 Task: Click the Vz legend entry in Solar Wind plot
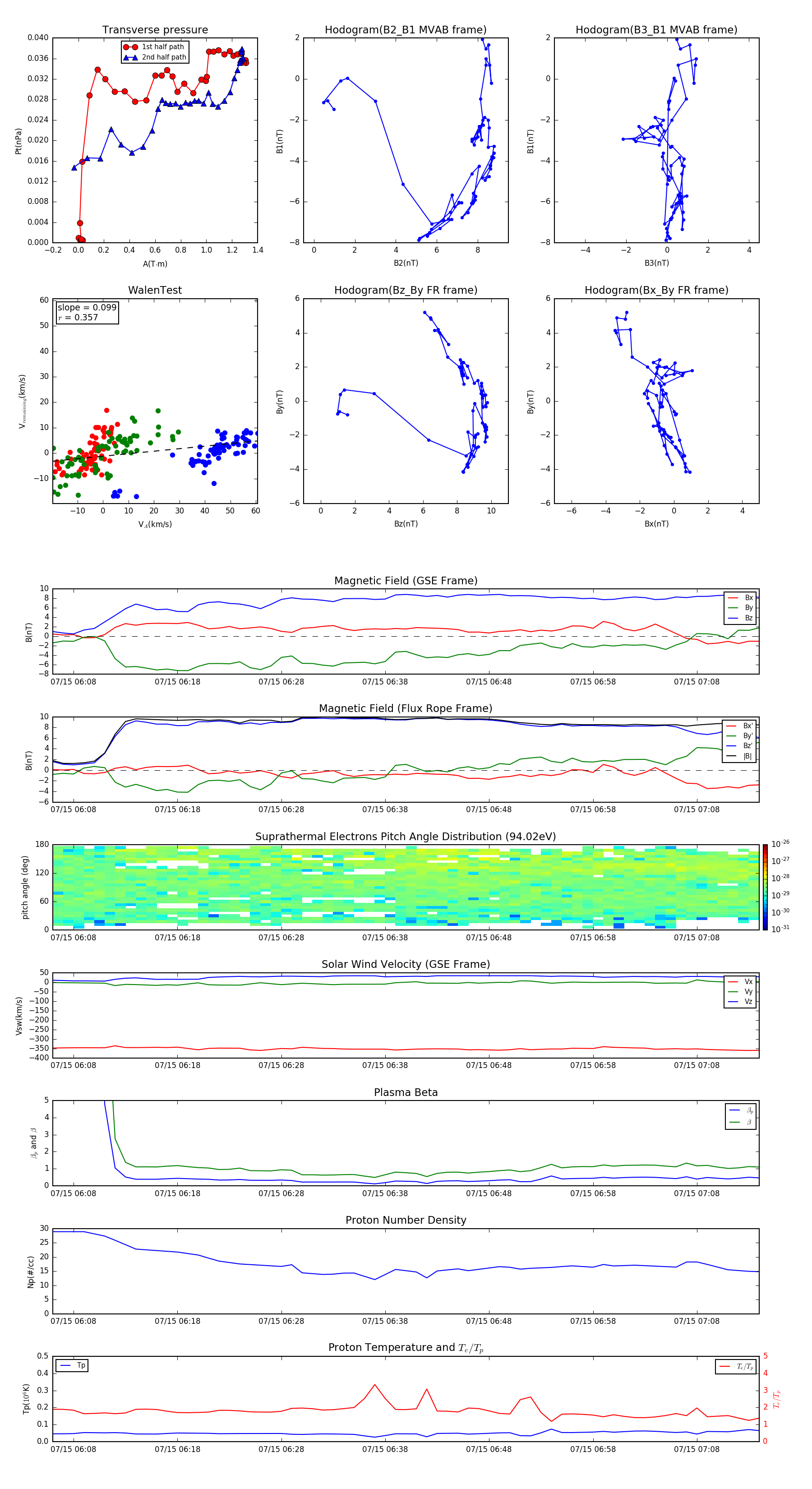coord(740,1002)
